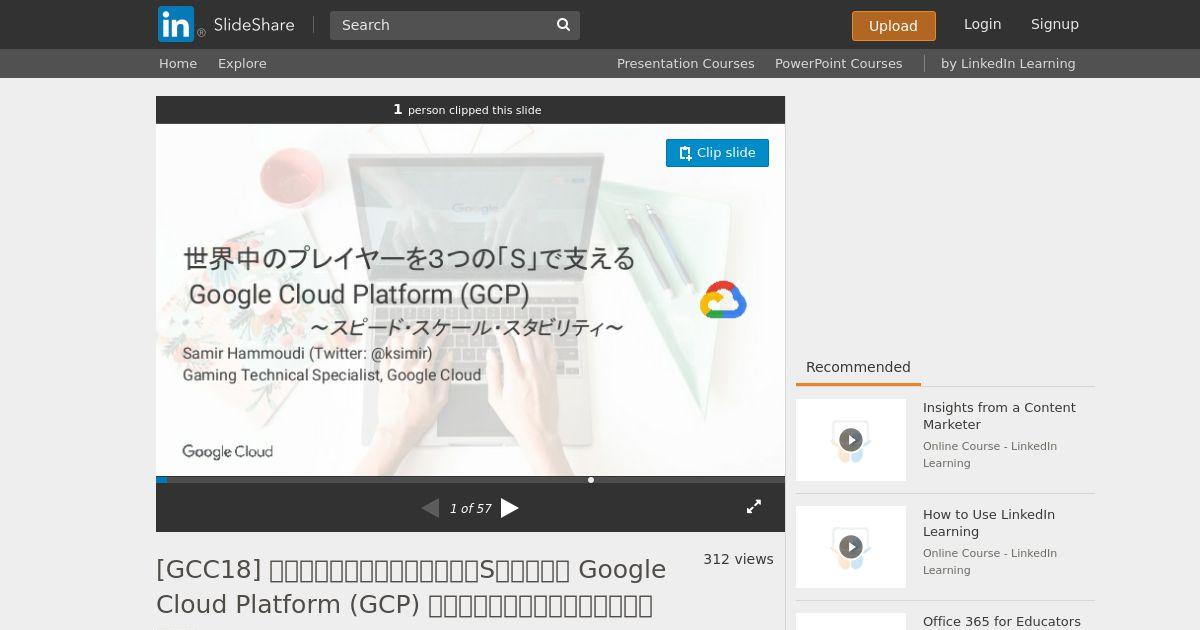
Task: Play Insights from a Content Marketer thumbnail
Action: (x=851, y=440)
